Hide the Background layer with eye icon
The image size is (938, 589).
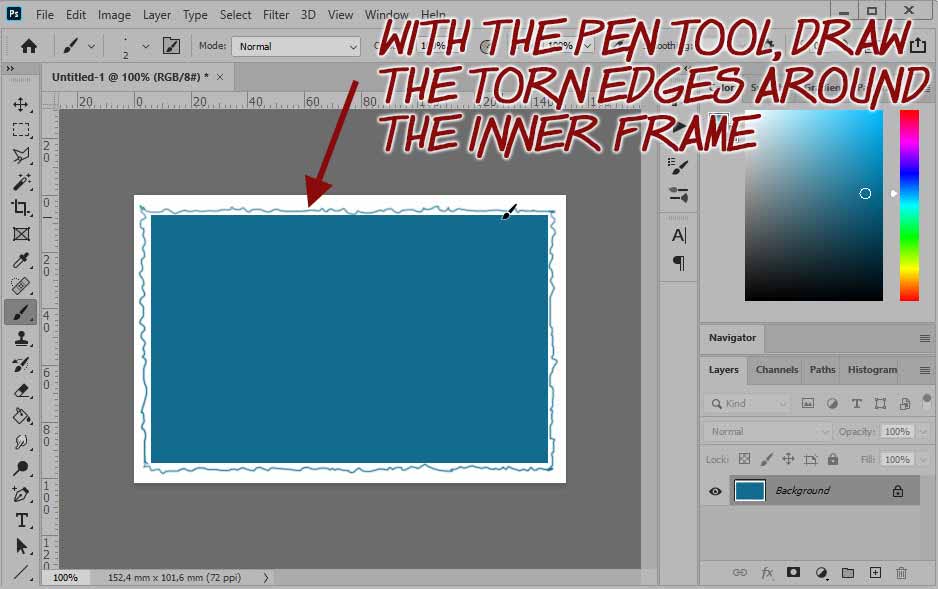[x=715, y=491]
